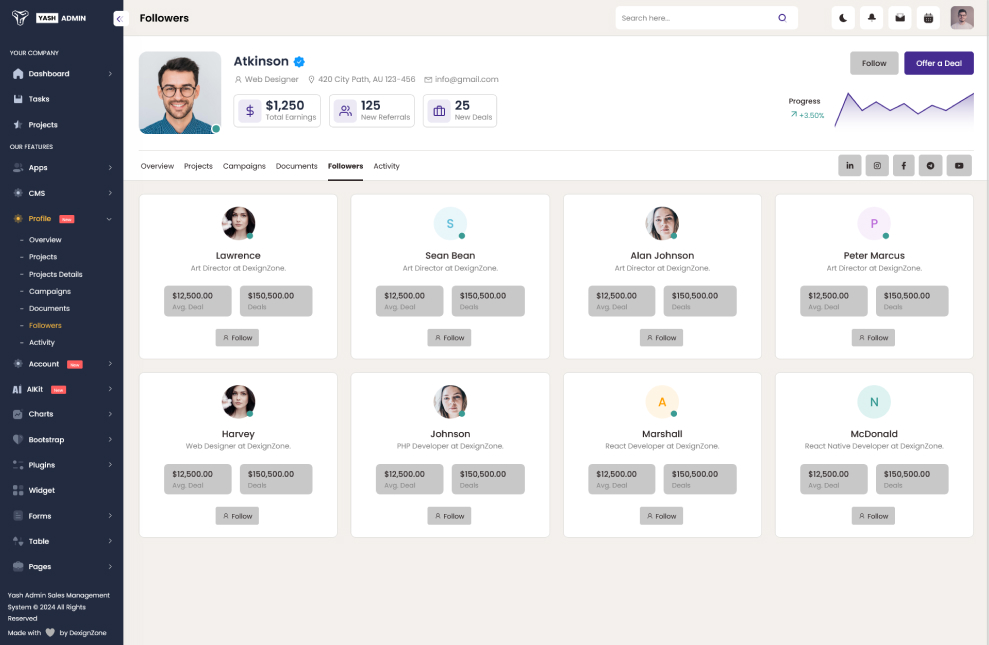Open Tasks in the sidebar
Image resolution: width=989 pixels, height=645 pixels.
point(62,99)
